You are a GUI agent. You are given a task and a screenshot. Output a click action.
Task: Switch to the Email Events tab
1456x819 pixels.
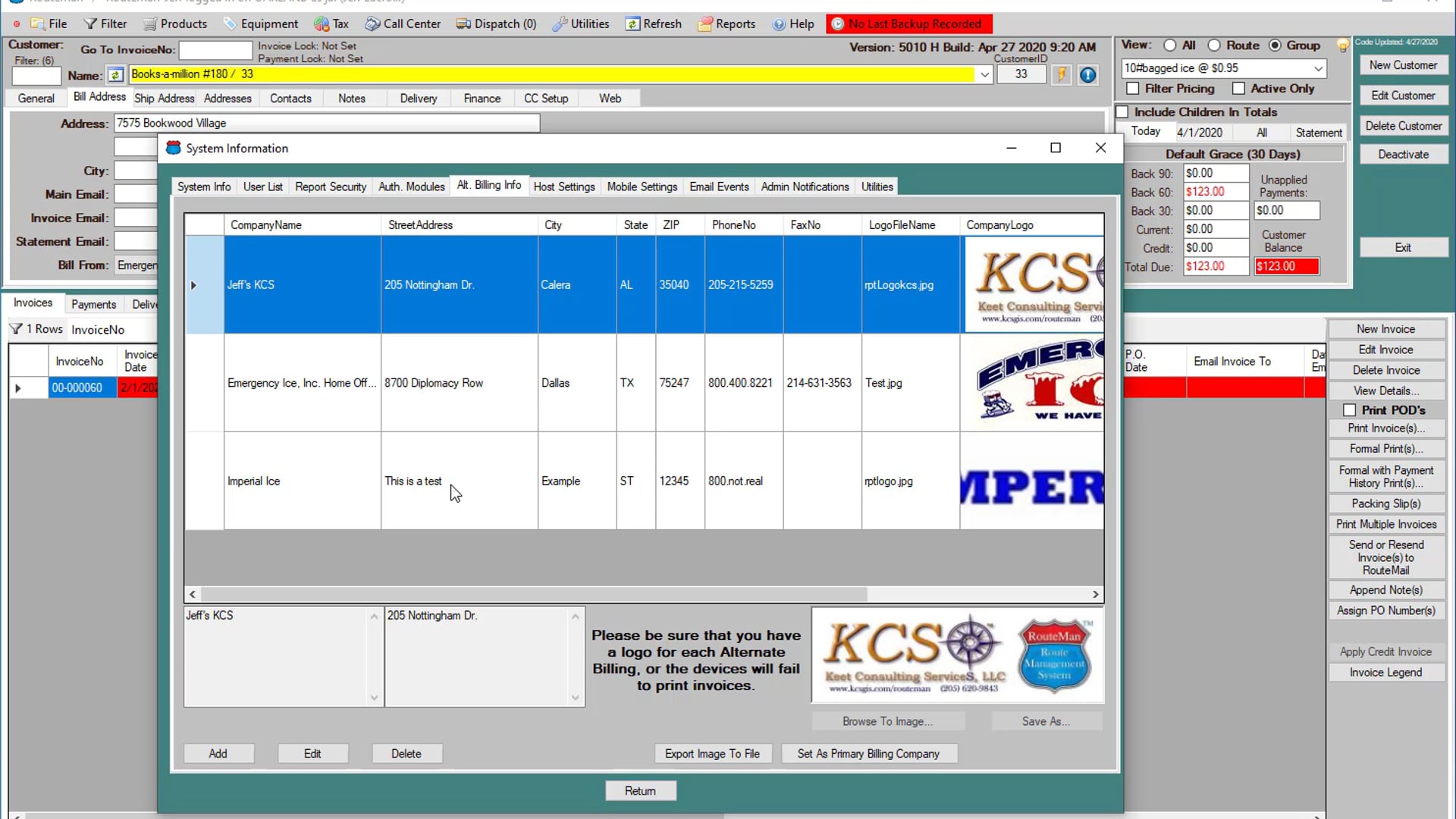tap(719, 187)
